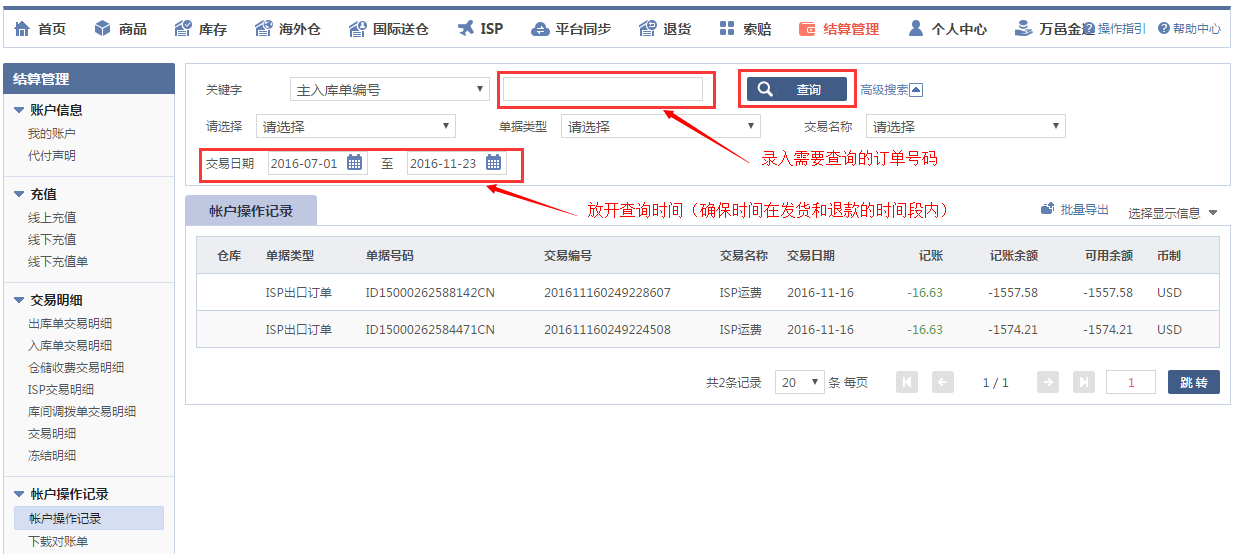Click the 跳转 jump button
1237x554 pixels.
point(1194,382)
